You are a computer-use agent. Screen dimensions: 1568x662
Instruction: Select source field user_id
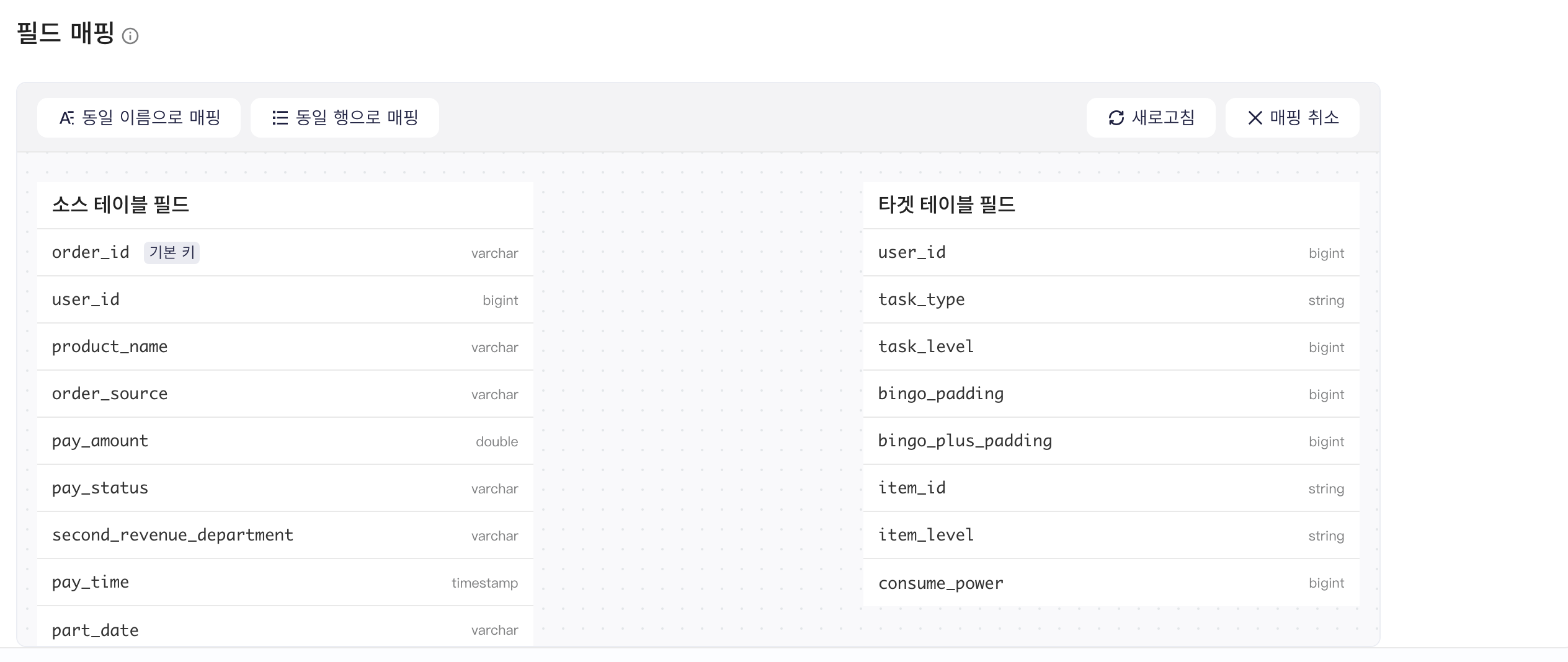(285, 299)
